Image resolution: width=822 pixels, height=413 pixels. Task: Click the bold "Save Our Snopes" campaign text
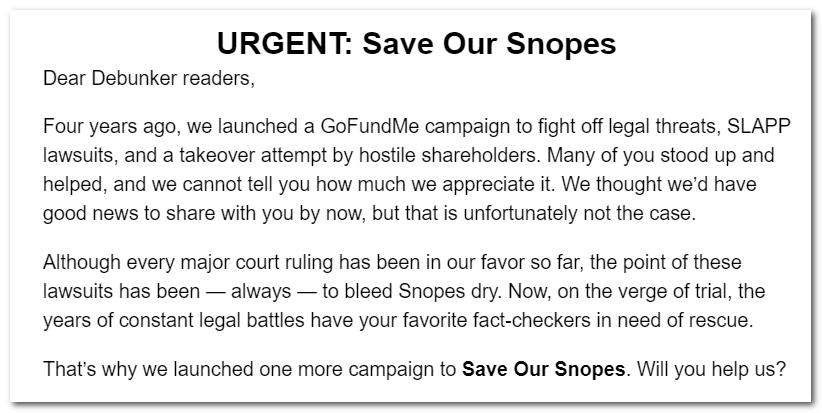click(543, 369)
